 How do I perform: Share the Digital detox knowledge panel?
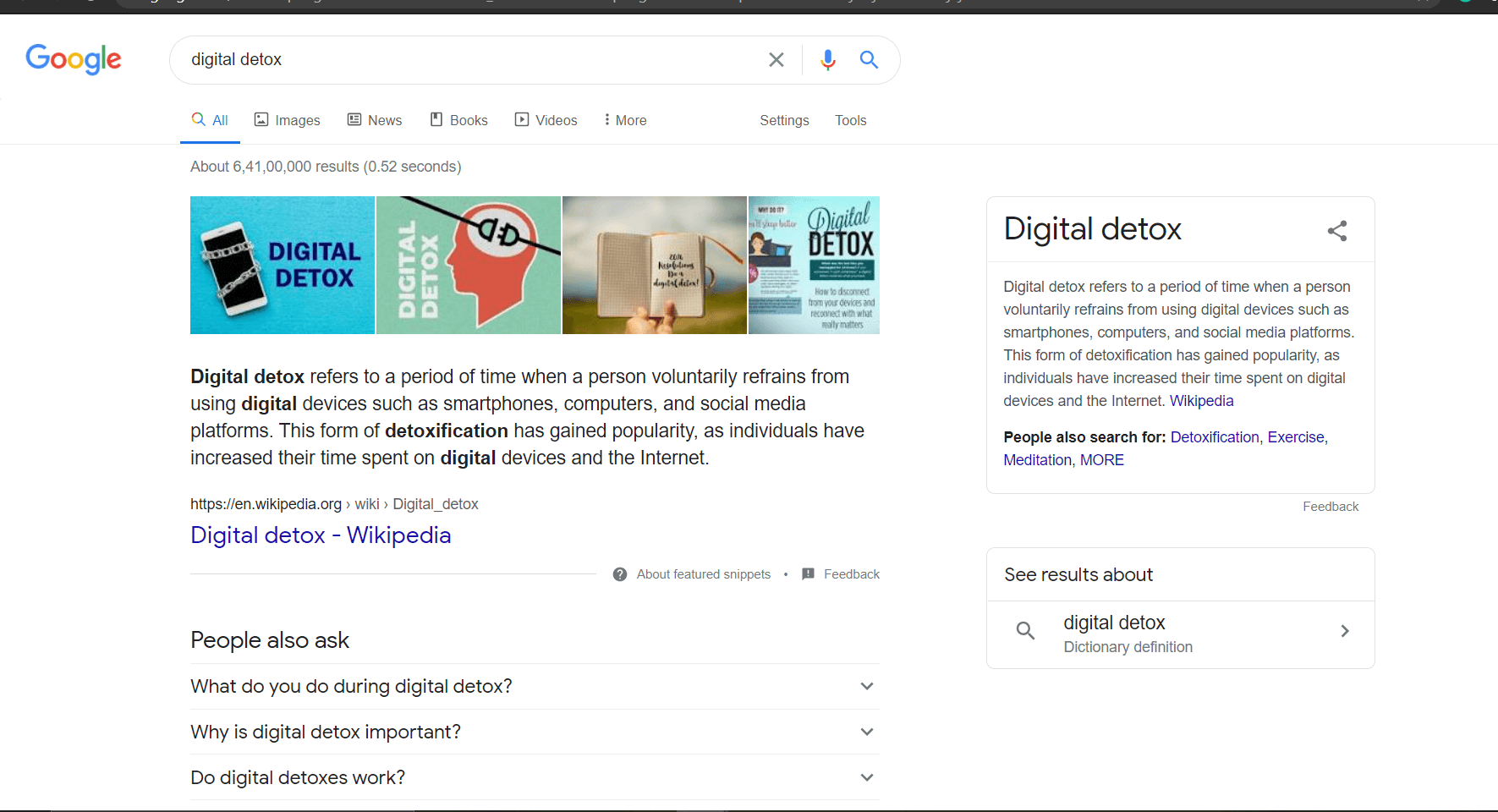pyautogui.click(x=1336, y=231)
